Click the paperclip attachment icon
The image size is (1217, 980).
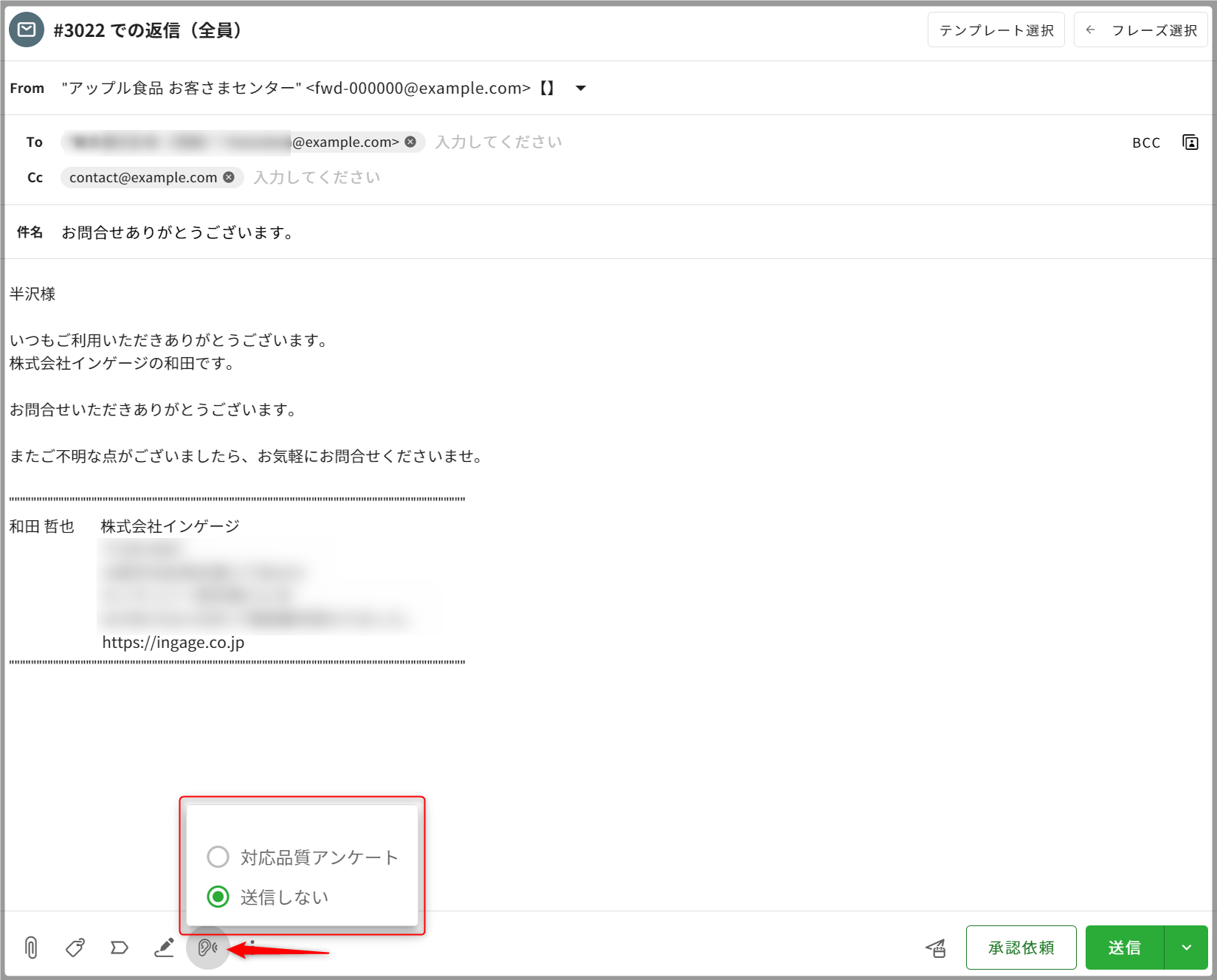31,948
